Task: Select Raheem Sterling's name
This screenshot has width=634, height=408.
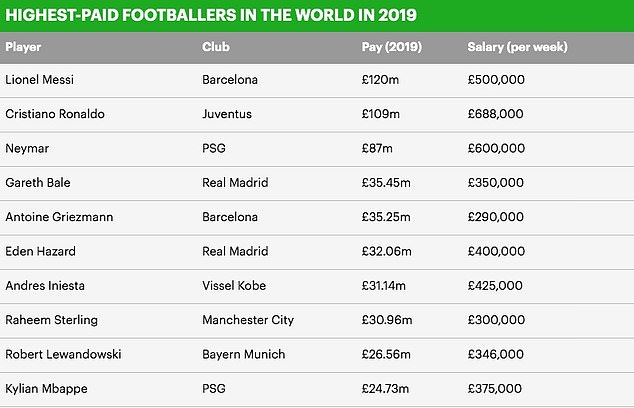Action: pyautogui.click(x=49, y=320)
